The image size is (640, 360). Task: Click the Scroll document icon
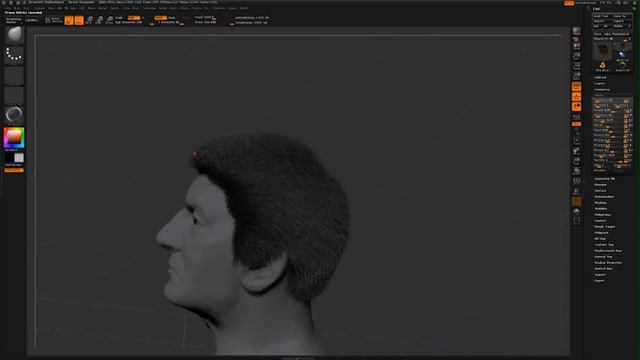pos(576,46)
